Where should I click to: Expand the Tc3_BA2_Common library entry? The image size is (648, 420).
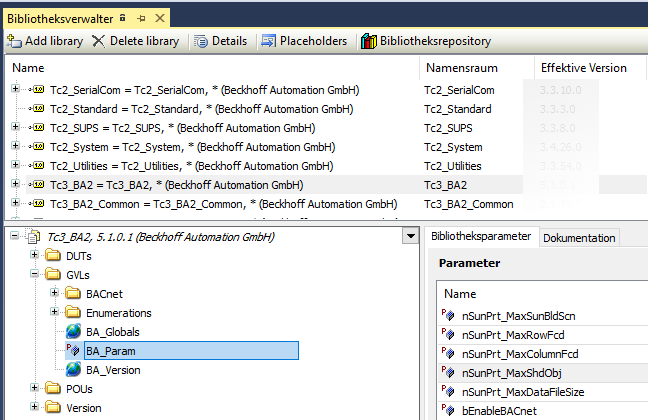click(15, 203)
